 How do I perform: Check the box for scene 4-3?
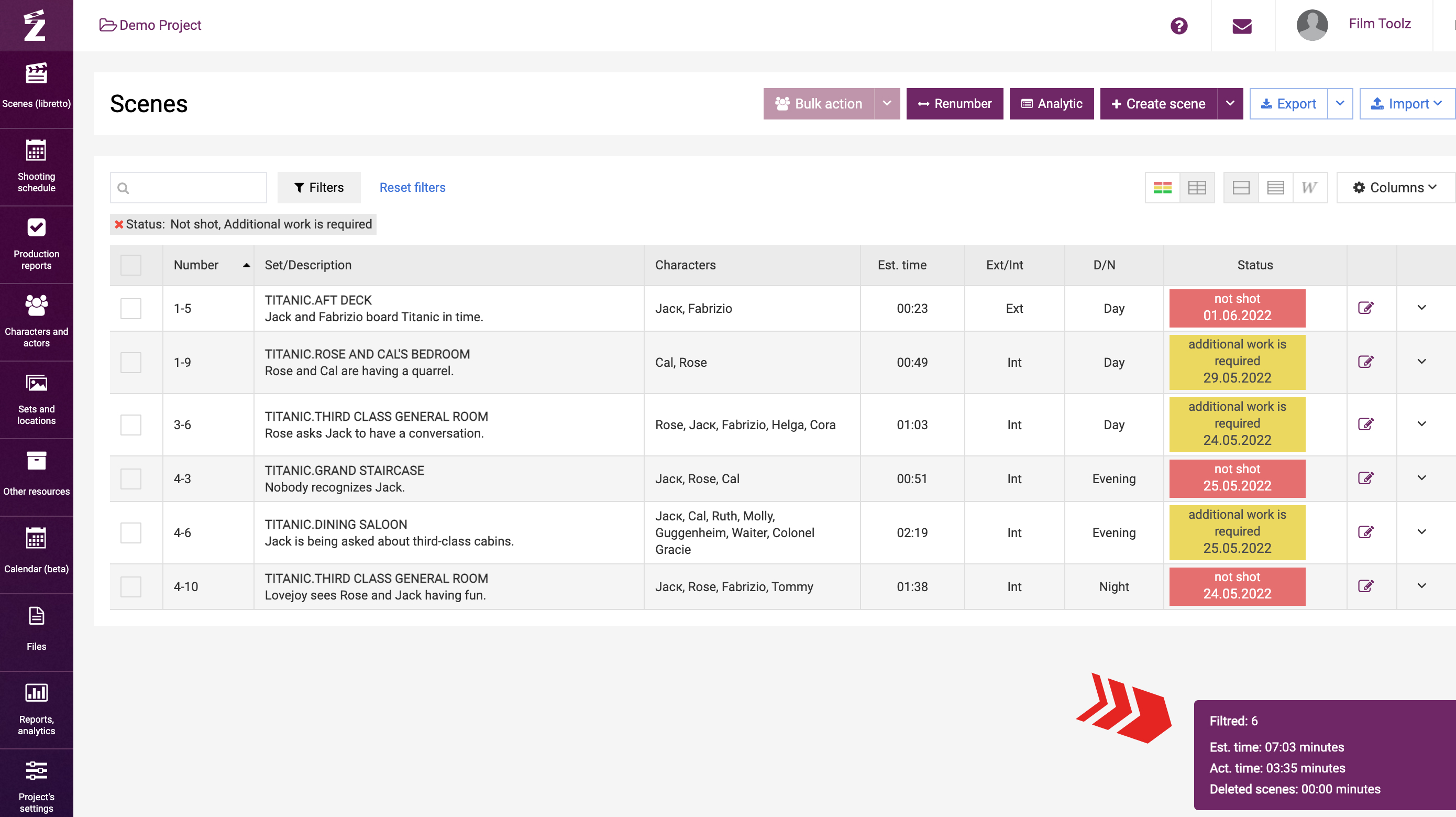tap(130, 479)
